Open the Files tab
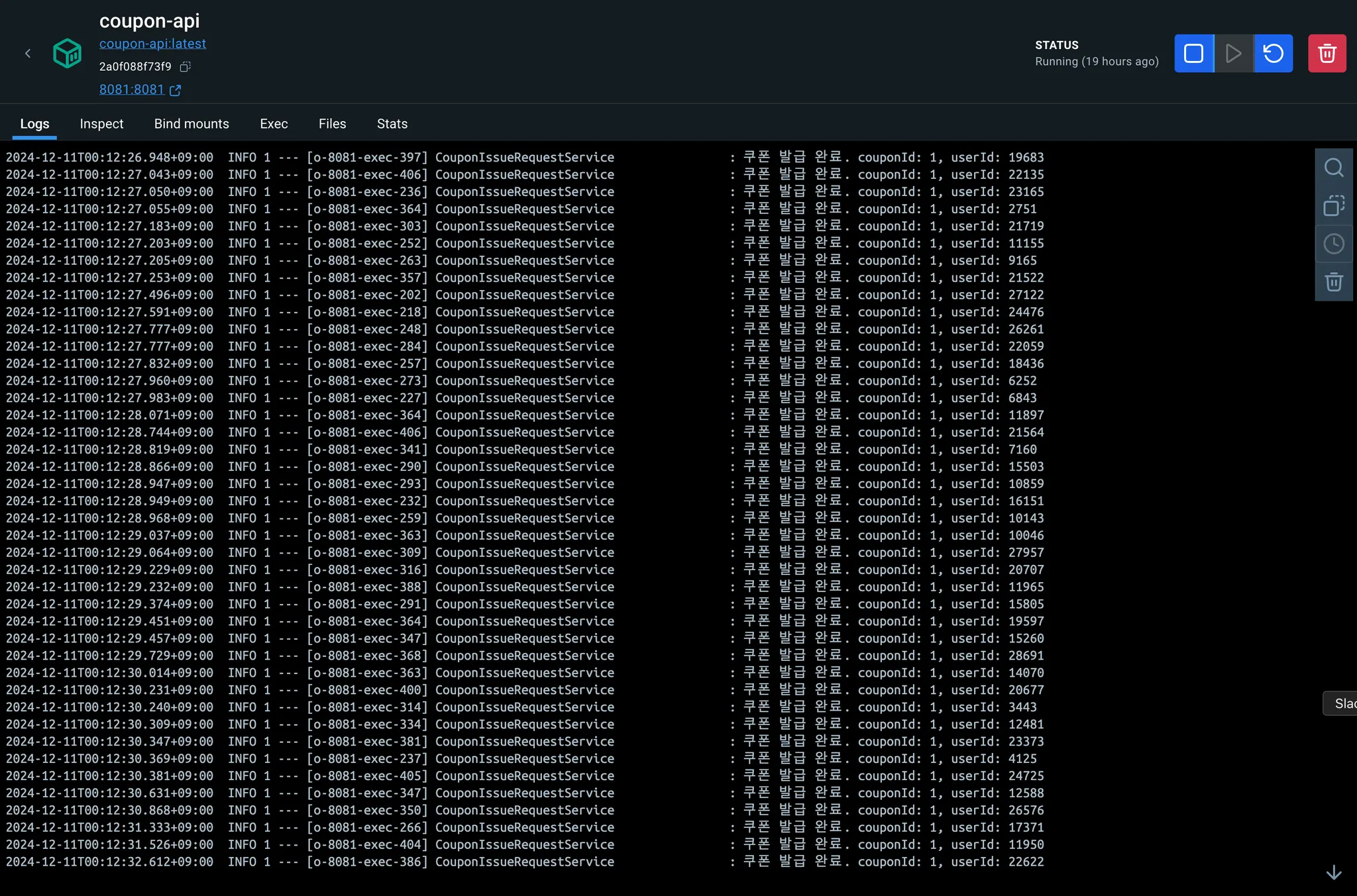Image resolution: width=1357 pixels, height=896 pixels. coord(332,124)
